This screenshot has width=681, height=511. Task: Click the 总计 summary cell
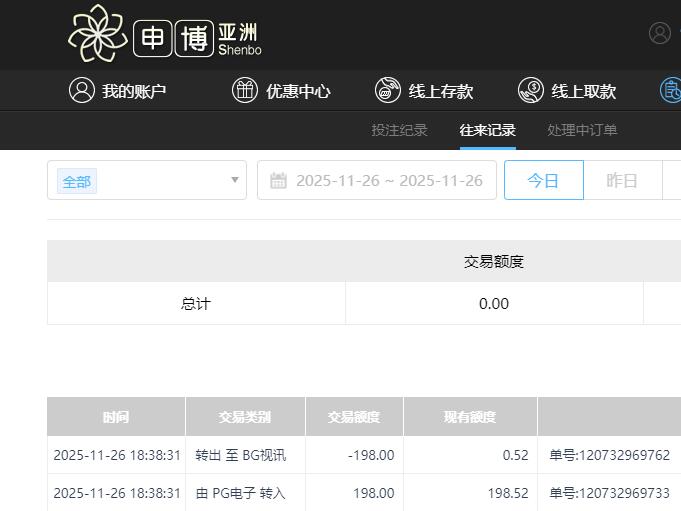click(x=196, y=303)
